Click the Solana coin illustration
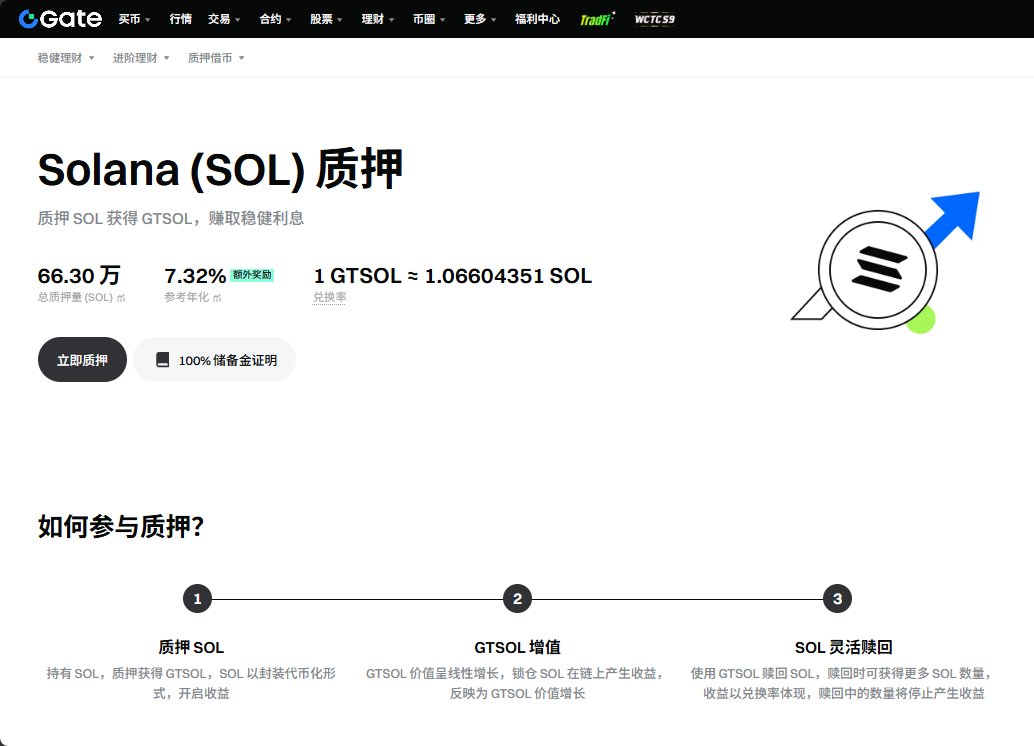 [886, 263]
